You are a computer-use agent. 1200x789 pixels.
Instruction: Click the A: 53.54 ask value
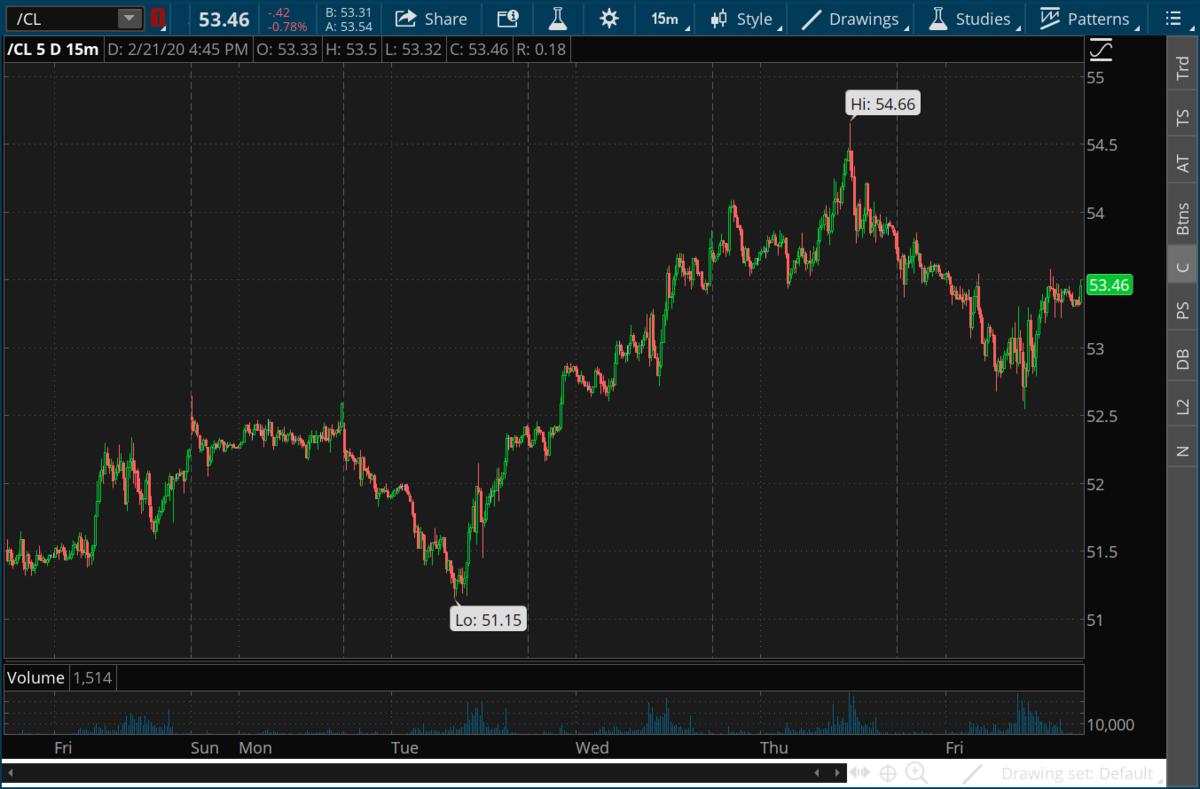point(349,26)
